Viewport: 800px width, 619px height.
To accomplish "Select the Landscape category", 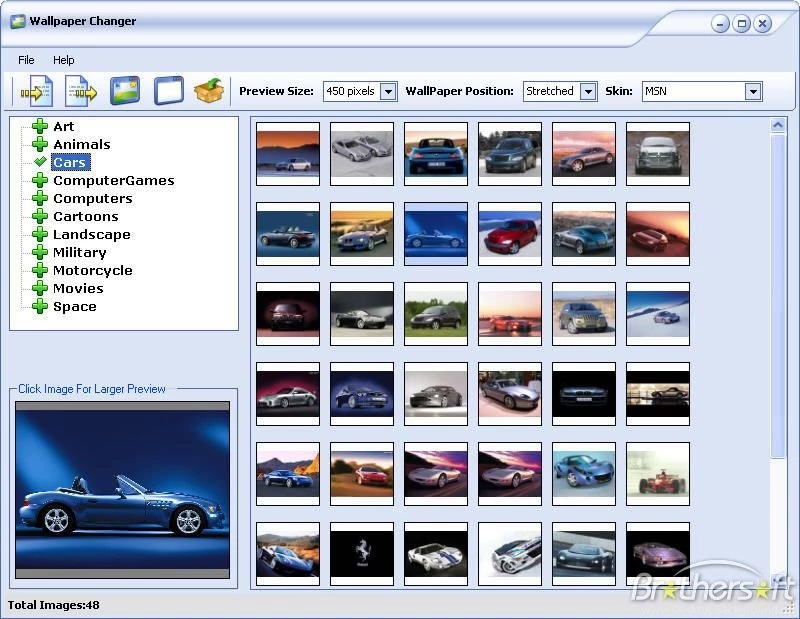I will 92,234.
